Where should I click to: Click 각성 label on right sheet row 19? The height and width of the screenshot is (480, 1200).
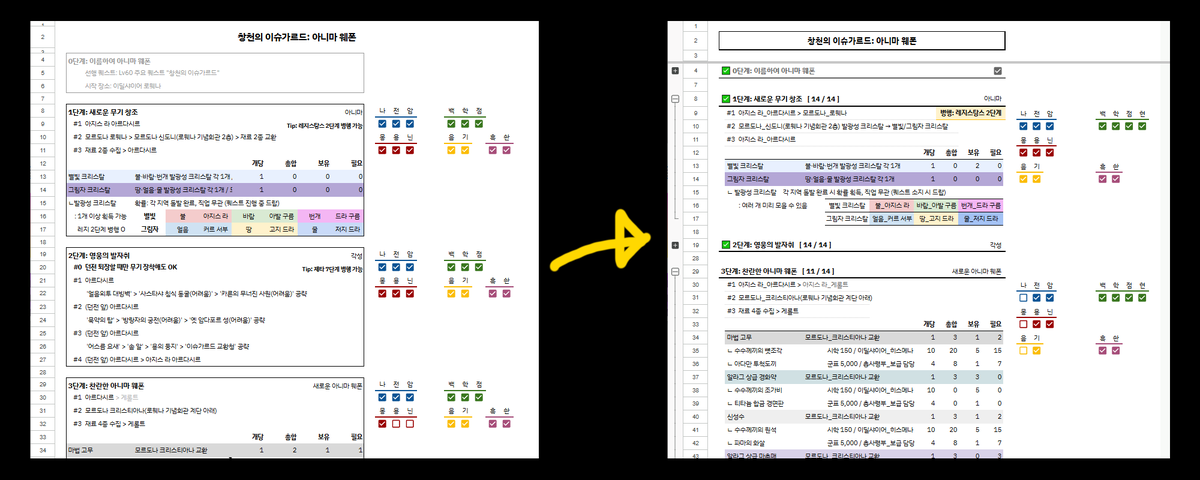(x=995, y=244)
